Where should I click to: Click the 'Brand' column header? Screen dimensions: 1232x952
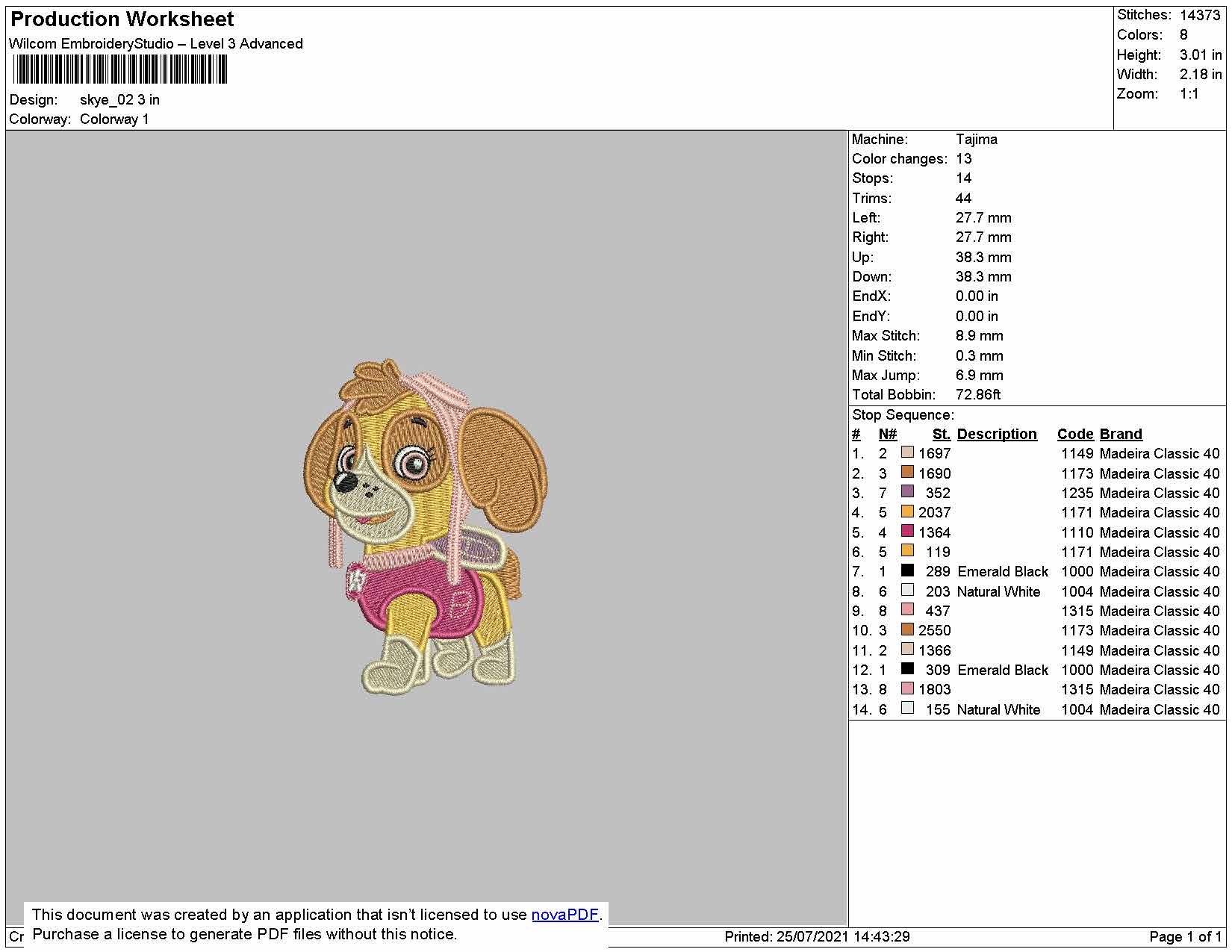(x=1121, y=435)
